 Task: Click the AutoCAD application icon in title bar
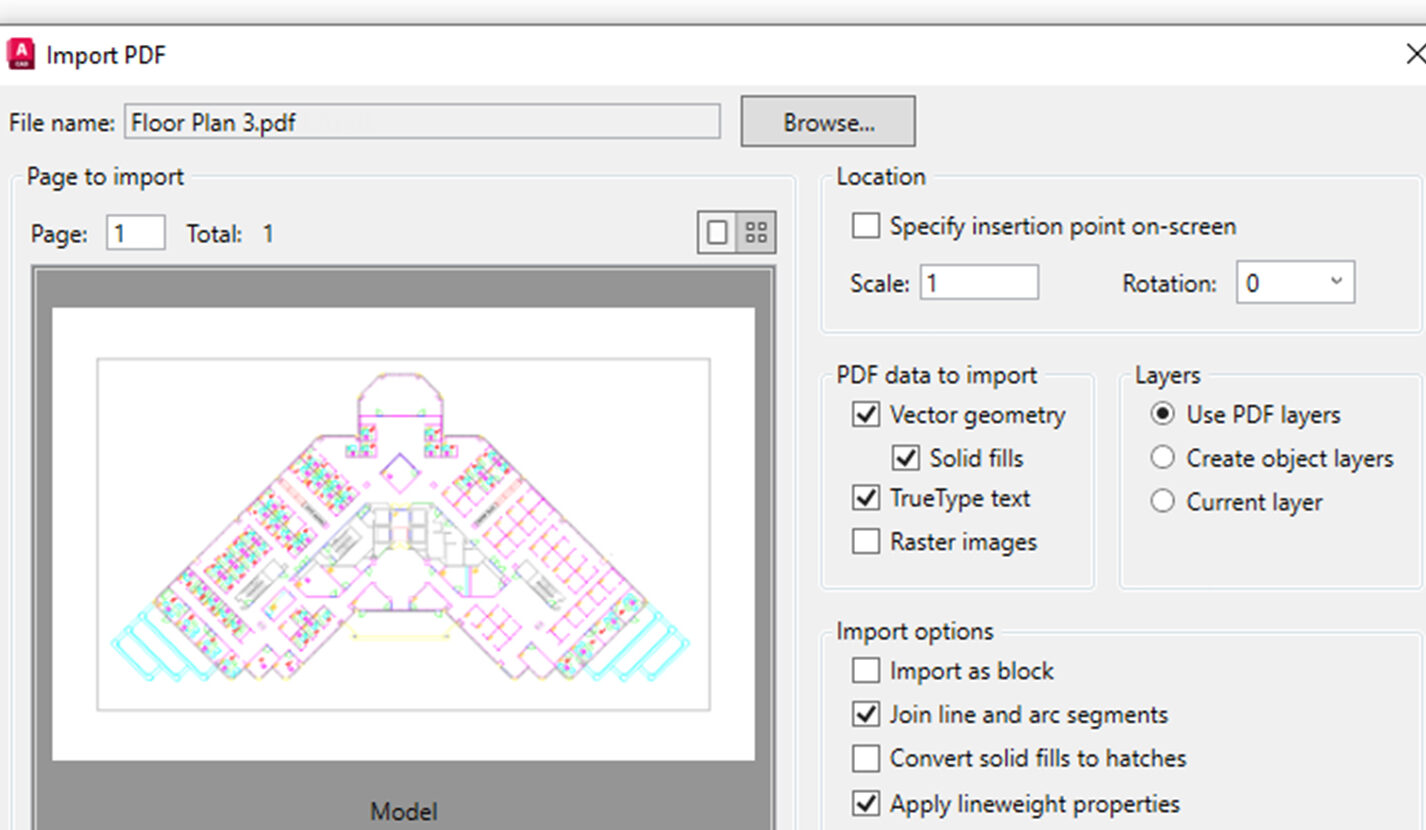pyautogui.click(x=20, y=54)
